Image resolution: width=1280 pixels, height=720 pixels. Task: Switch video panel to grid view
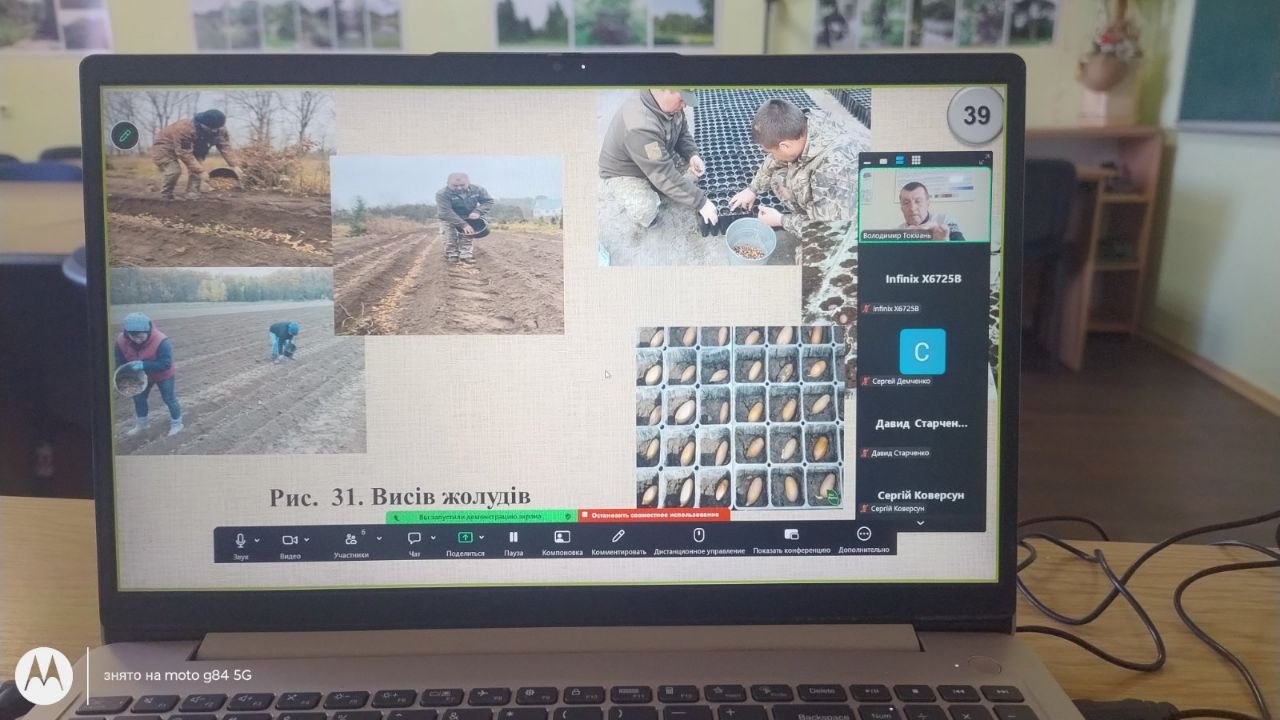pos(915,160)
